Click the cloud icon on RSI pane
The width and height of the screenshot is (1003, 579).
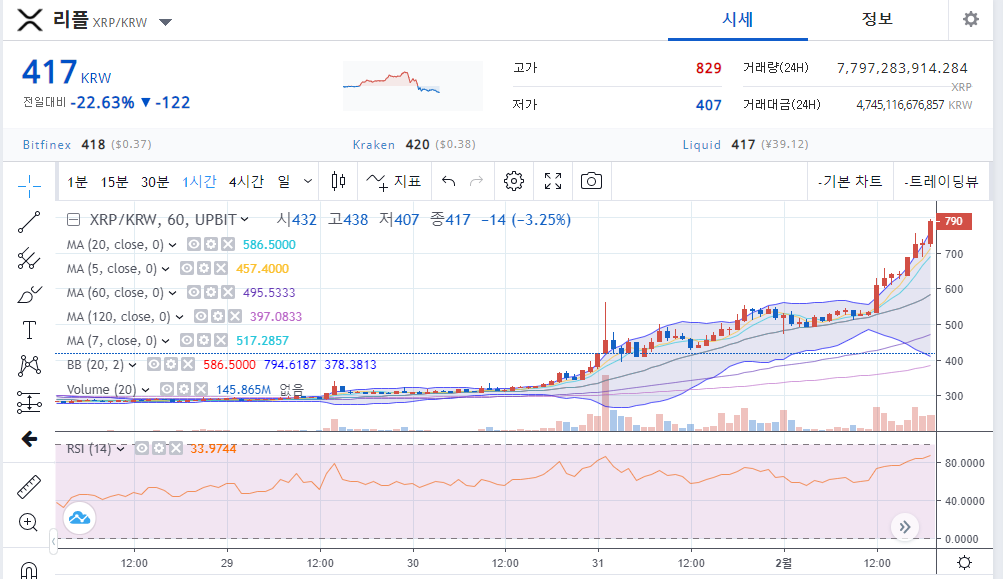pos(79,518)
